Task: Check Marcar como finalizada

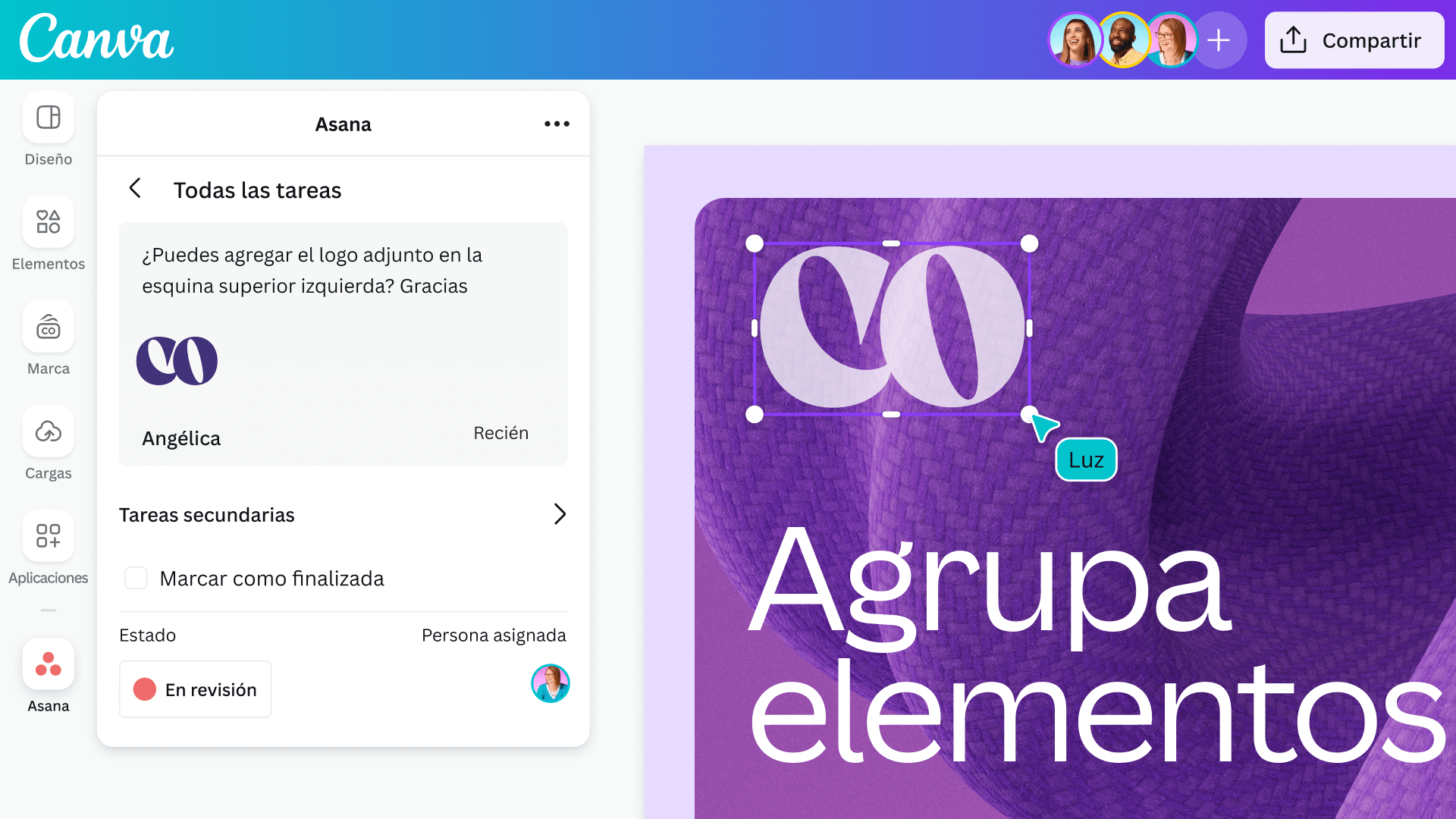Action: [x=136, y=578]
